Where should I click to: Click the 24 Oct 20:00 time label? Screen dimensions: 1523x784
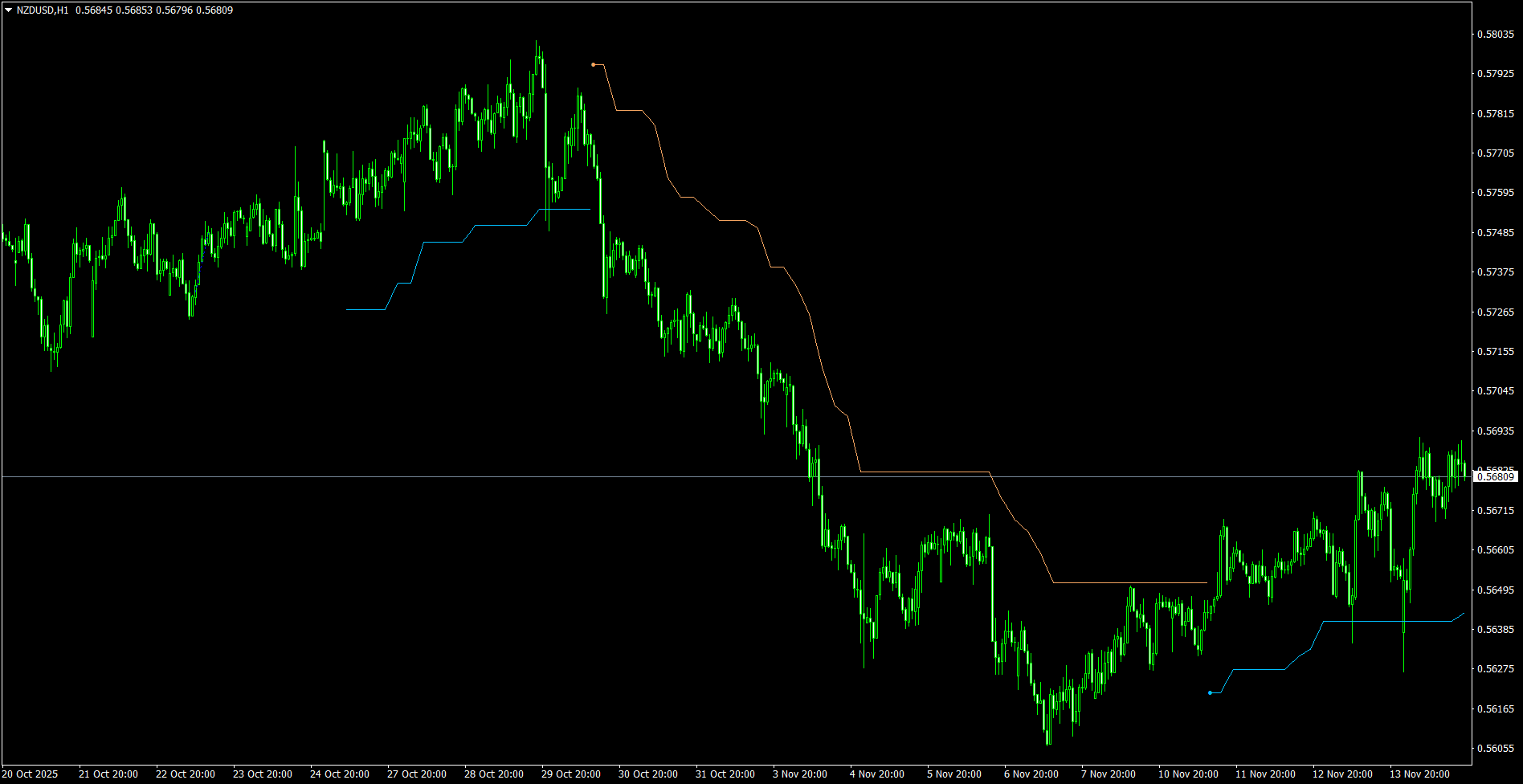(x=340, y=774)
